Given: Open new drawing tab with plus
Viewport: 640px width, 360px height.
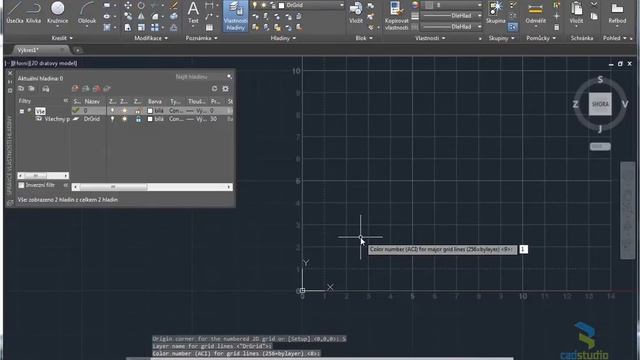Looking at the screenshot, I should point(78,50).
